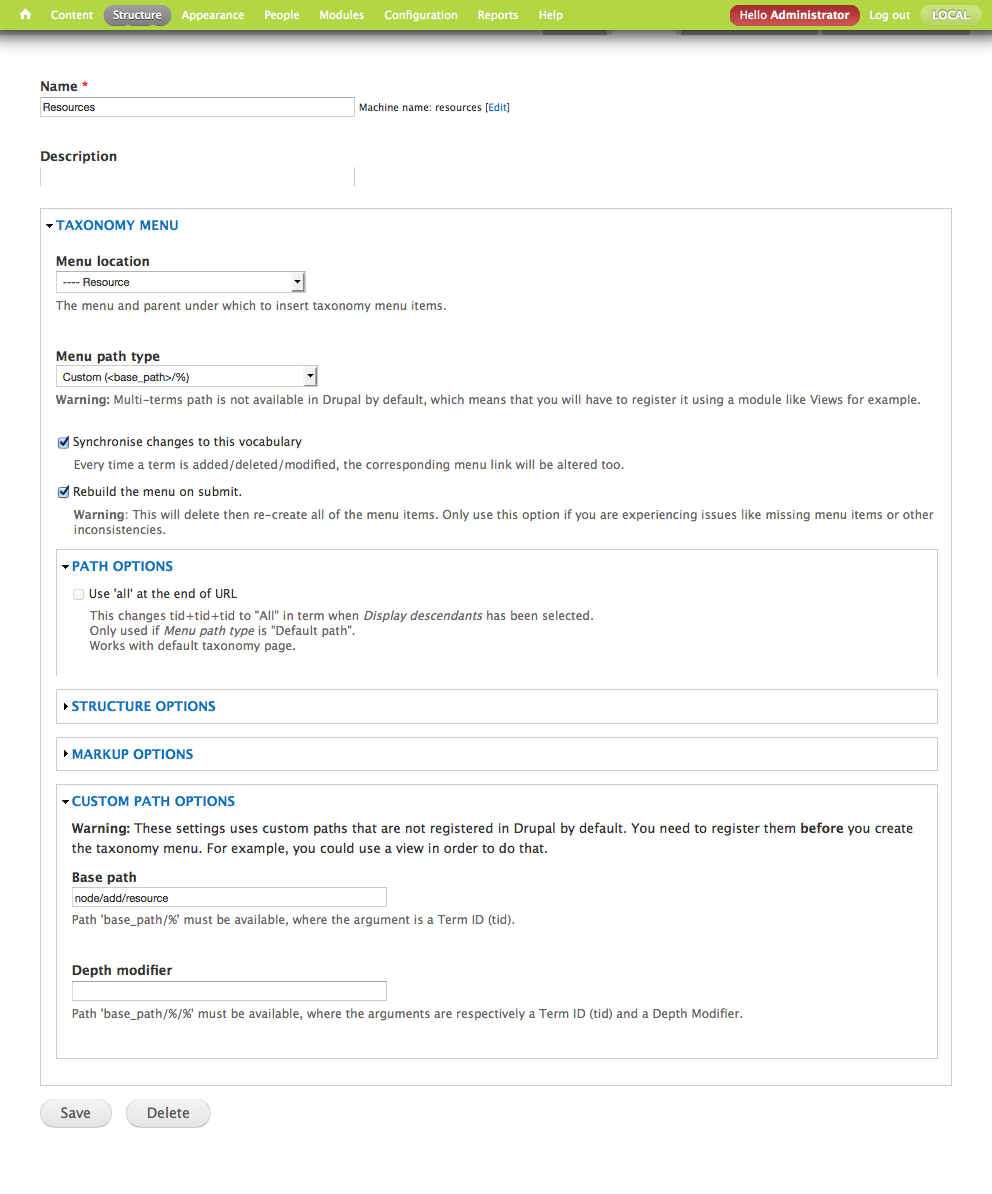Image resolution: width=992 pixels, height=1194 pixels.
Task: Collapse the Custom Path Options section
Action: coord(153,801)
